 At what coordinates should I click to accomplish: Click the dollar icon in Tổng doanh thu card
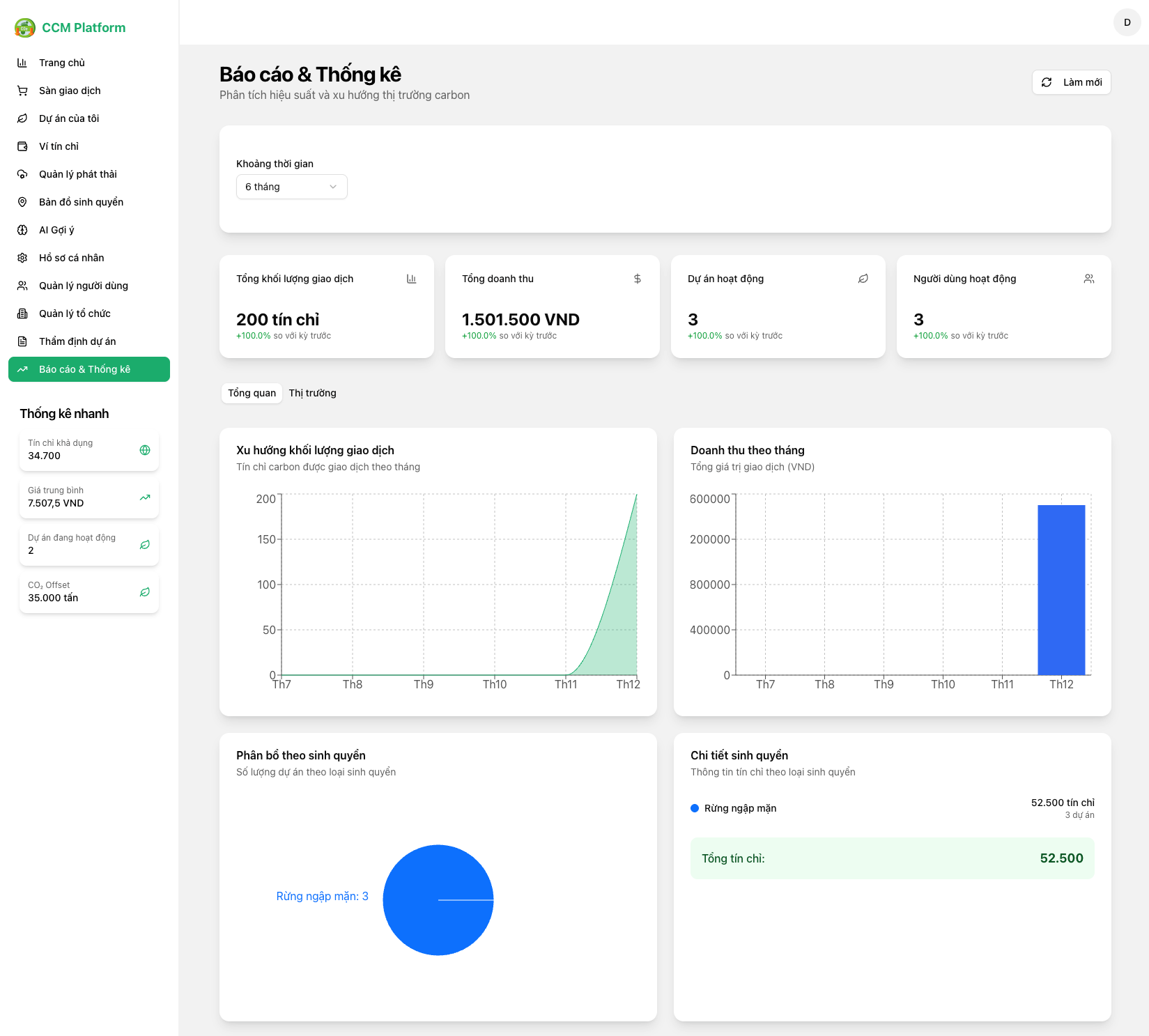(x=637, y=279)
